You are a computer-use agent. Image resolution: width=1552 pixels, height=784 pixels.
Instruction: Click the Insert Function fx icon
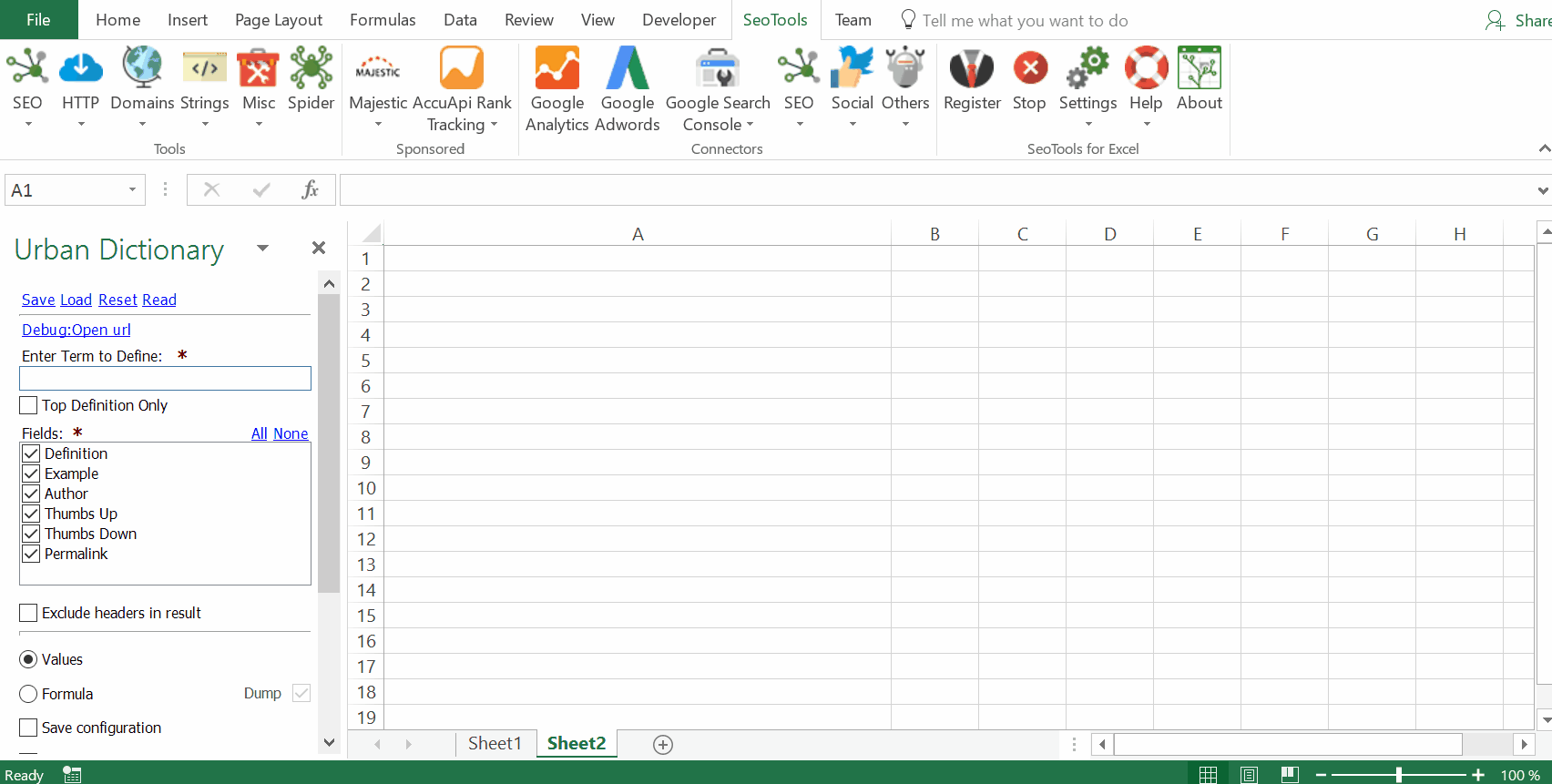310,189
